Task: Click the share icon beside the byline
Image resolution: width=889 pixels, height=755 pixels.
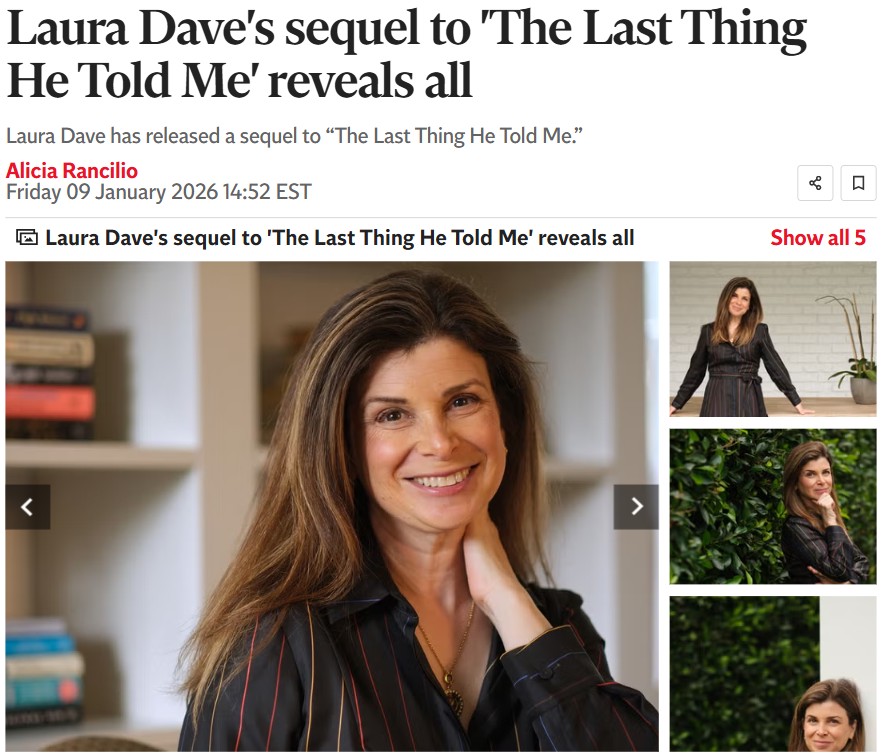Action: pyautogui.click(x=815, y=183)
